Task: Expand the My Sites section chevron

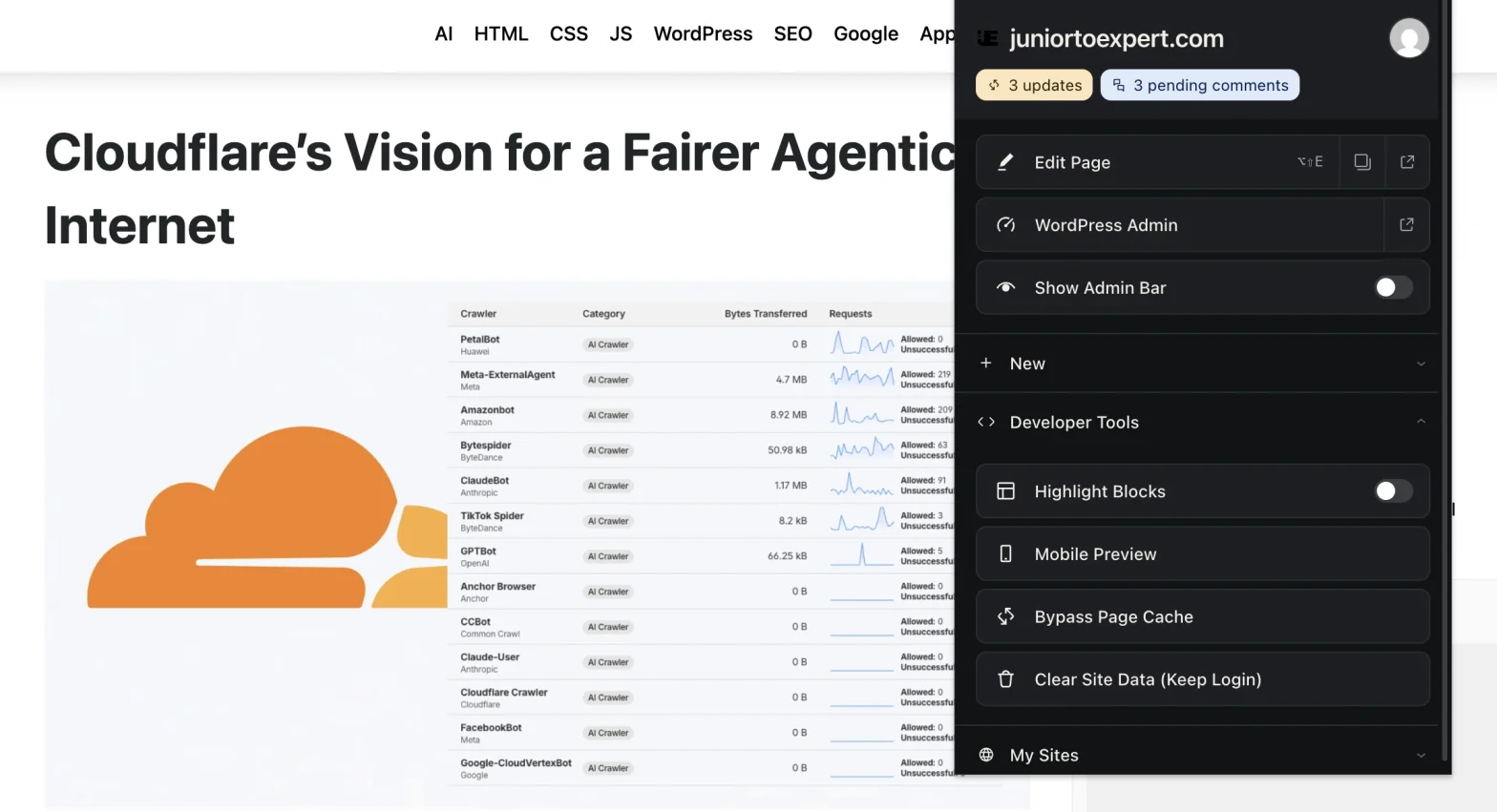Action: [x=1421, y=755]
